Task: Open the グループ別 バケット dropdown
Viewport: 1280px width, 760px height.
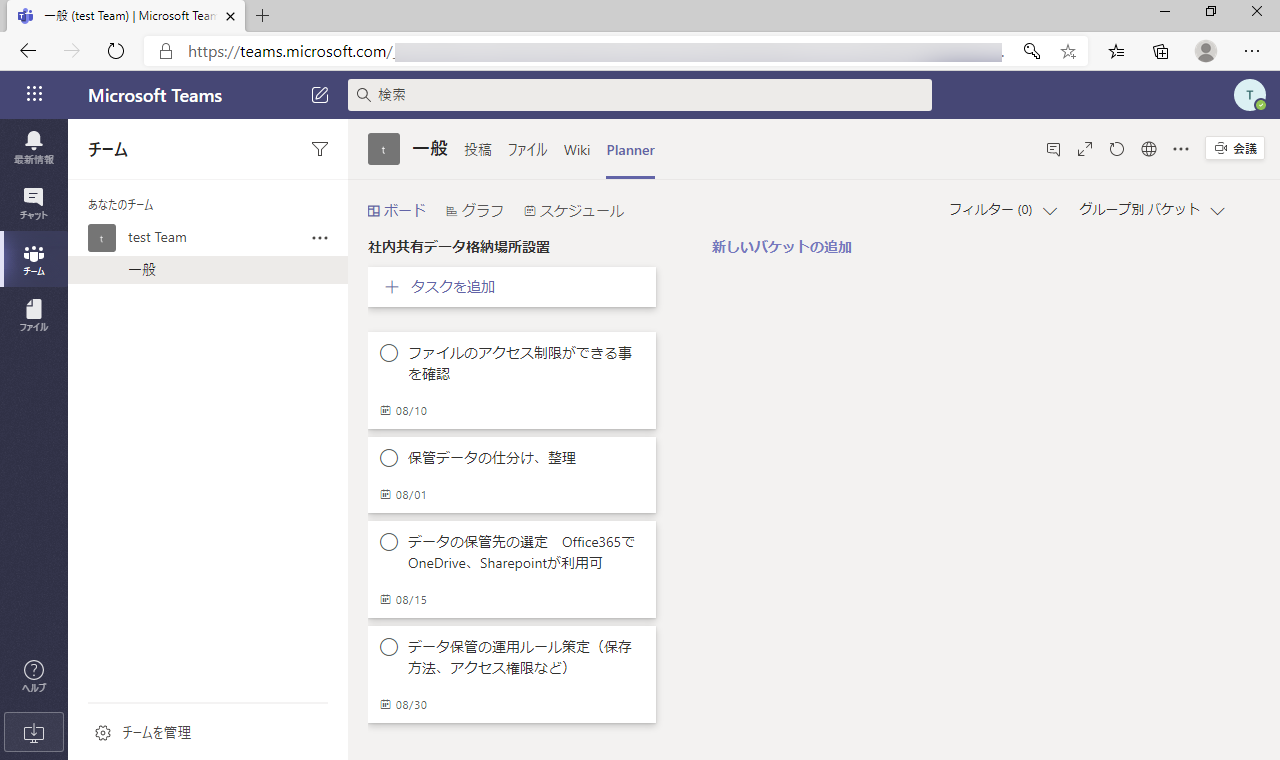Action: pyautogui.click(x=1152, y=210)
